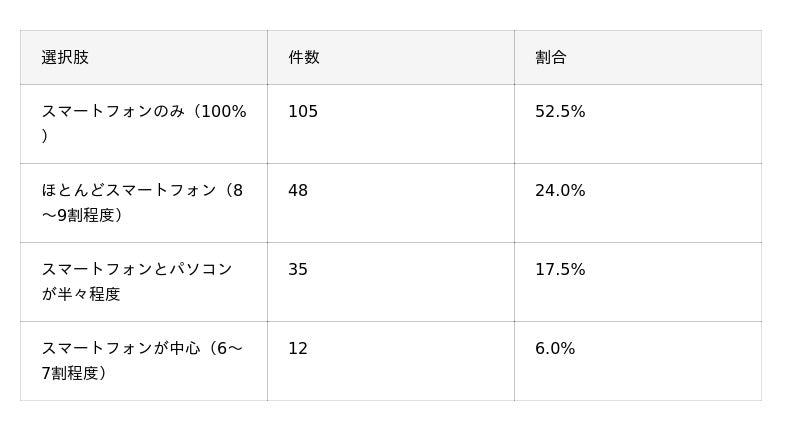The image size is (800, 431).
Task: Click the 〜9割程度 text line
Action: (x=82, y=215)
